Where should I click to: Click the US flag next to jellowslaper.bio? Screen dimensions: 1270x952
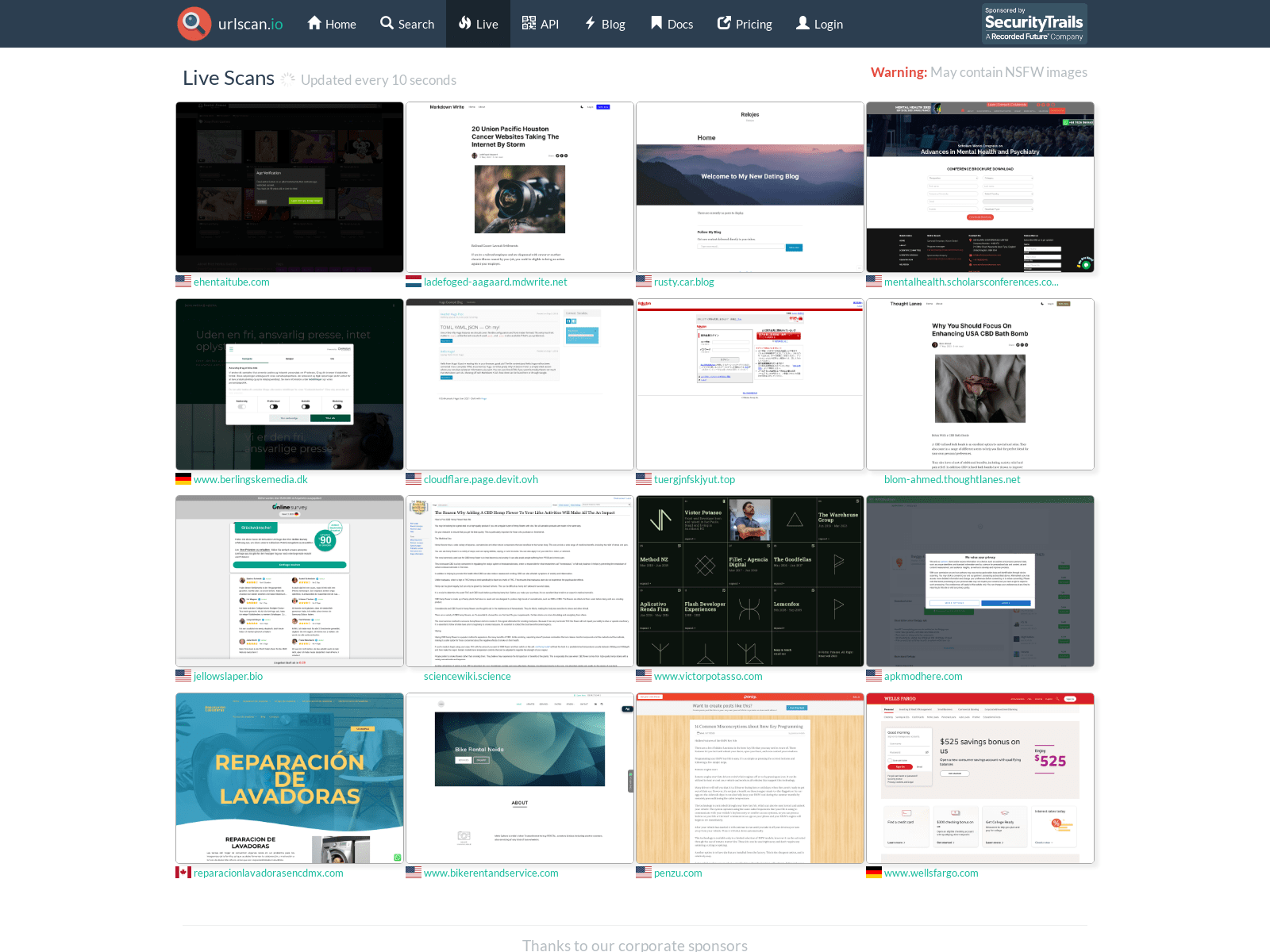point(183,676)
